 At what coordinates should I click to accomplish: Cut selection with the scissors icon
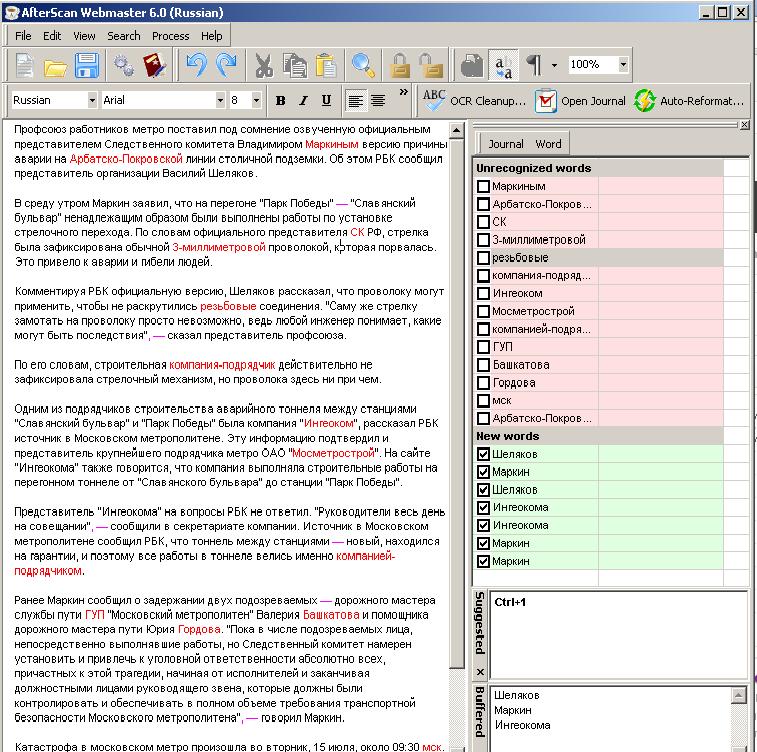(x=264, y=65)
